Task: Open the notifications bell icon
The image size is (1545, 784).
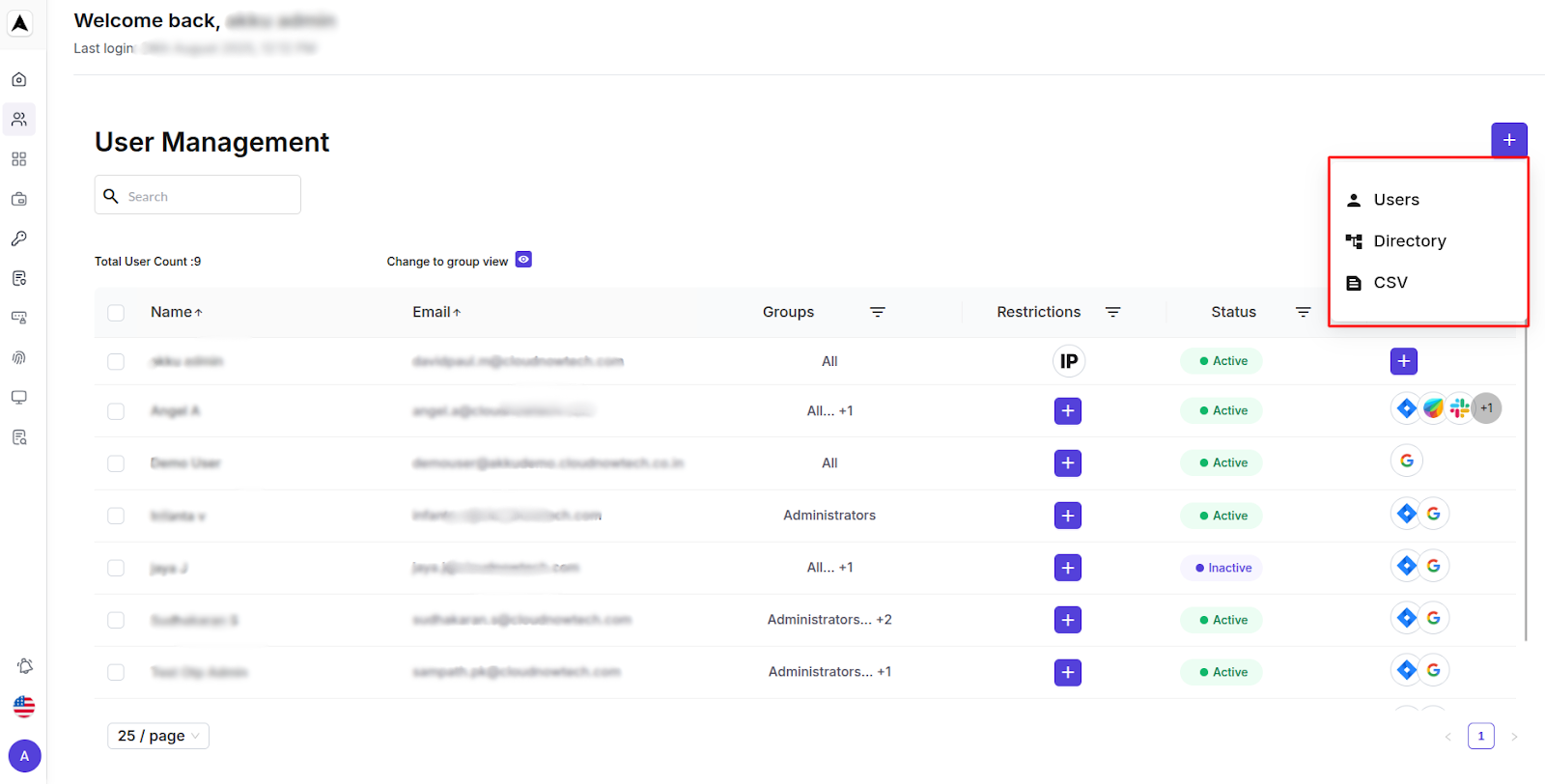Action: point(25,666)
